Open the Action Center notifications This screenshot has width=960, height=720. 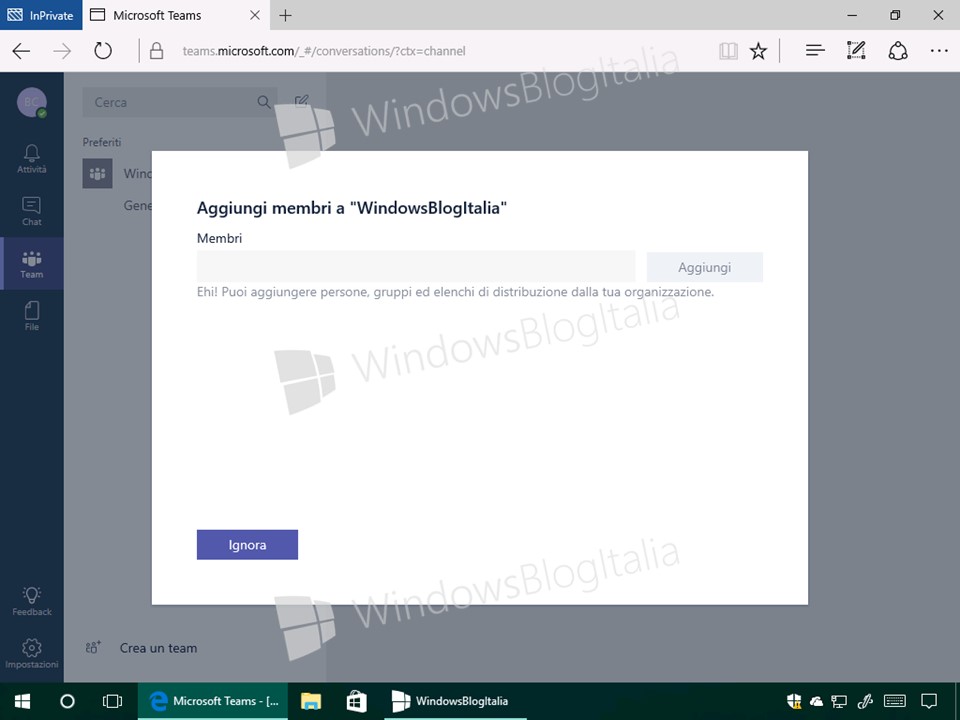[929, 701]
